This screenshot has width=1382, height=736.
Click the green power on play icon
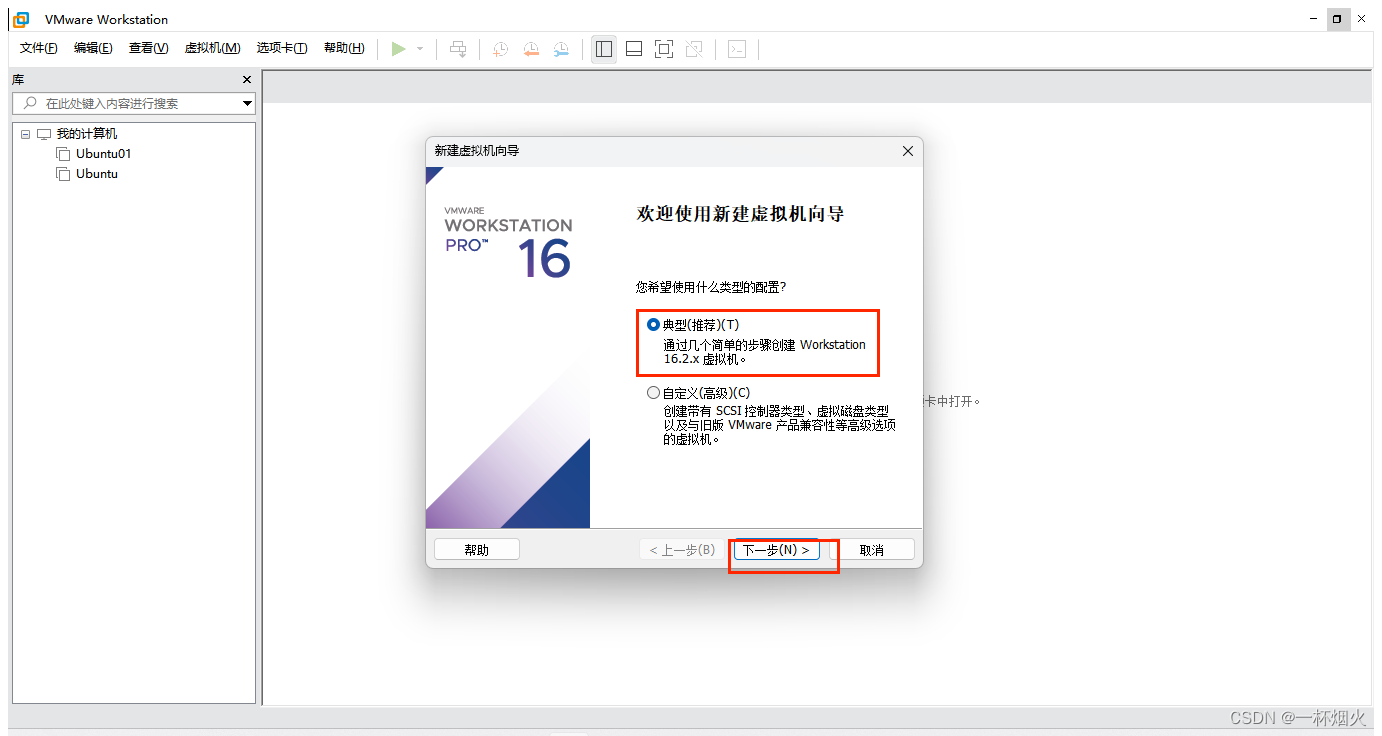[x=398, y=49]
